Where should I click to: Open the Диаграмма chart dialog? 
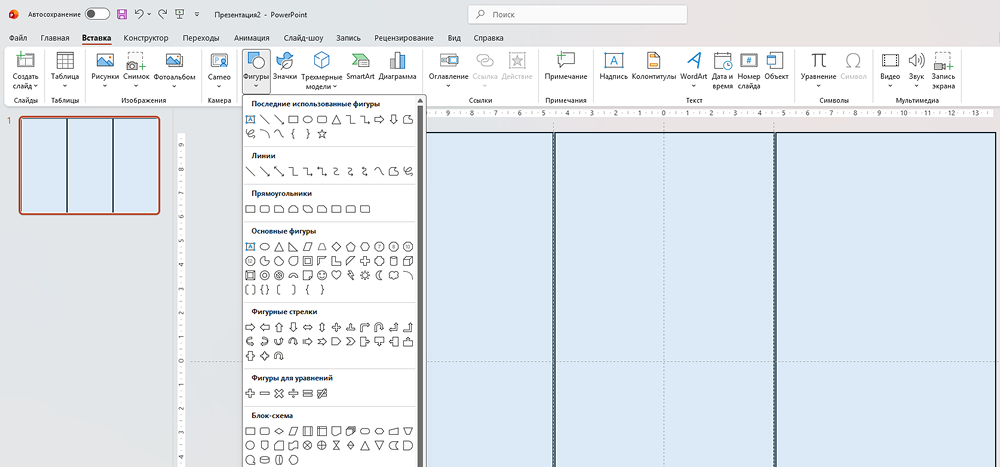point(397,66)
